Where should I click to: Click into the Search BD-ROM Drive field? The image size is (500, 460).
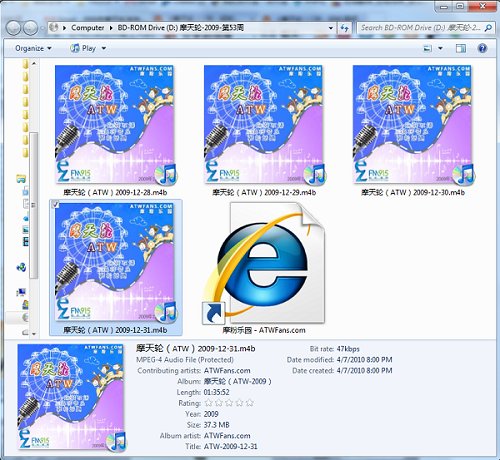(420, 28)
